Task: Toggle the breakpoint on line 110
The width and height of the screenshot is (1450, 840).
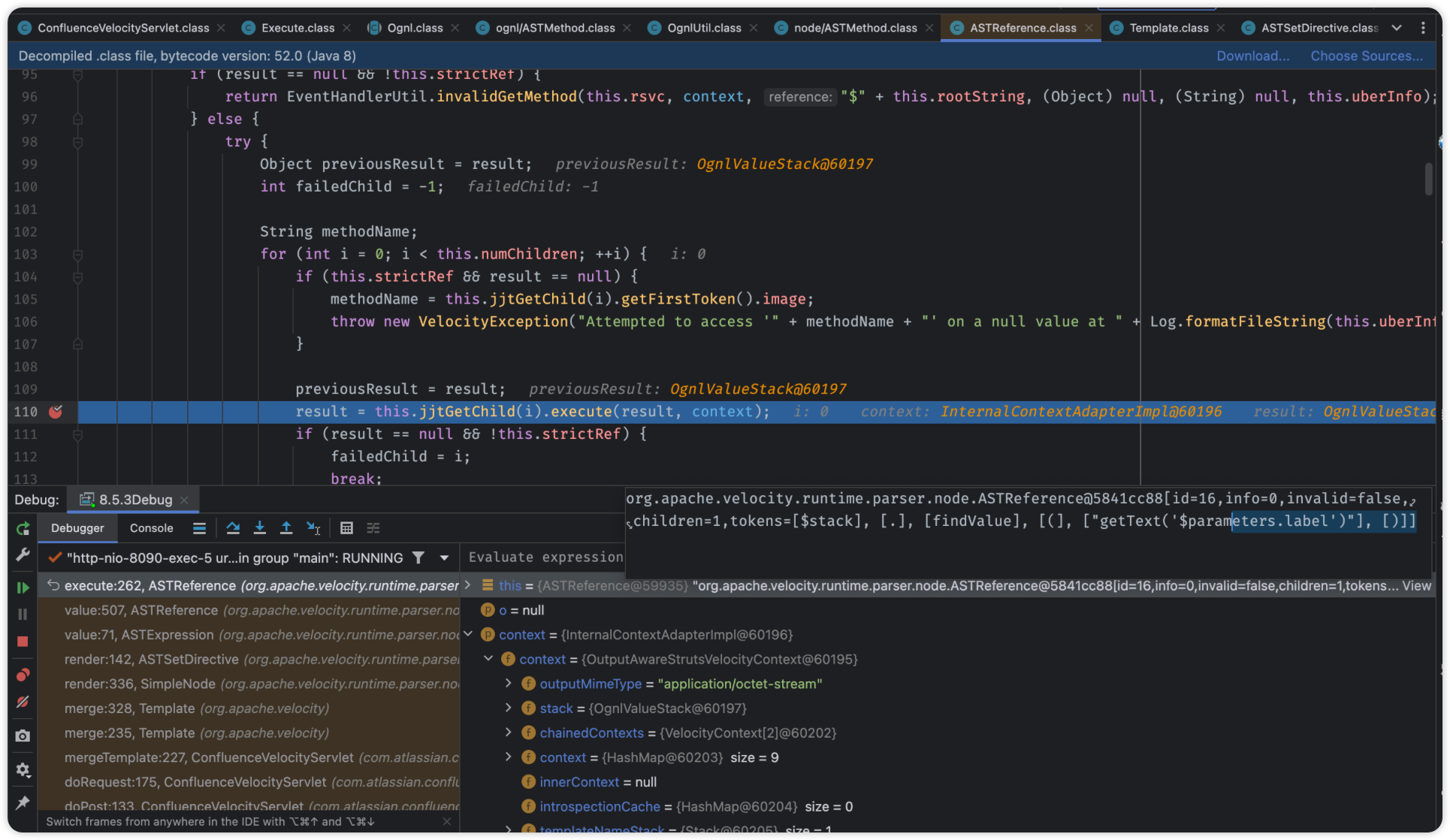Action: click(56, 412)
